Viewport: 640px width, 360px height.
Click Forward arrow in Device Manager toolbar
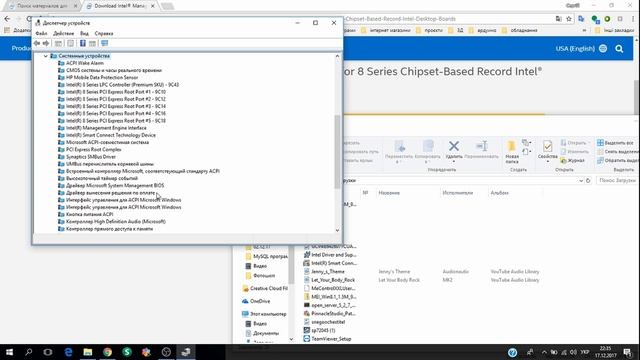tap(46, 43)
